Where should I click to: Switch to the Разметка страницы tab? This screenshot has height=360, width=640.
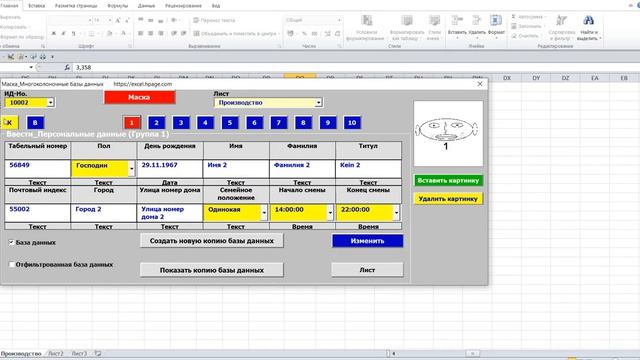coord(76,6)
